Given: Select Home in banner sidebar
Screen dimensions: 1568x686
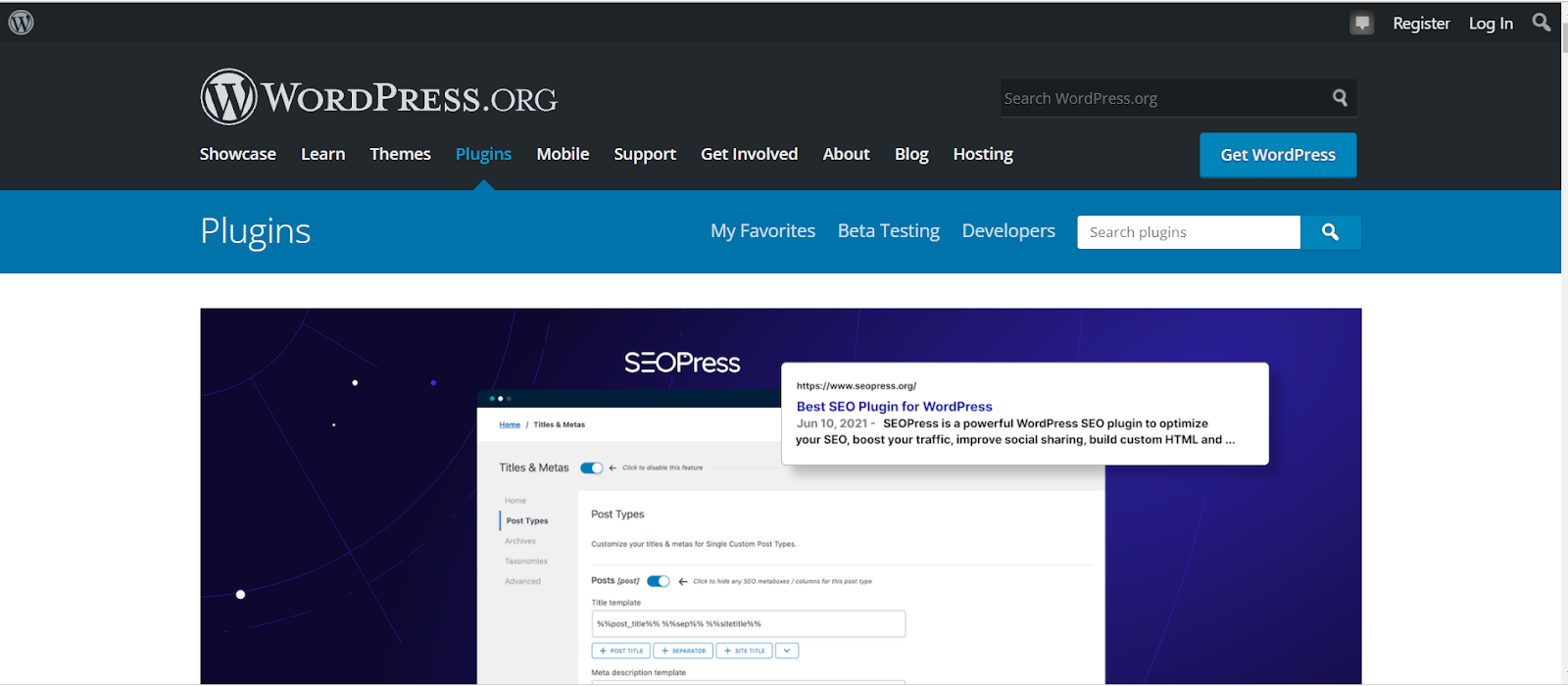Looking at the screenshot, I should pyautogui.click(x=515, y=501).
